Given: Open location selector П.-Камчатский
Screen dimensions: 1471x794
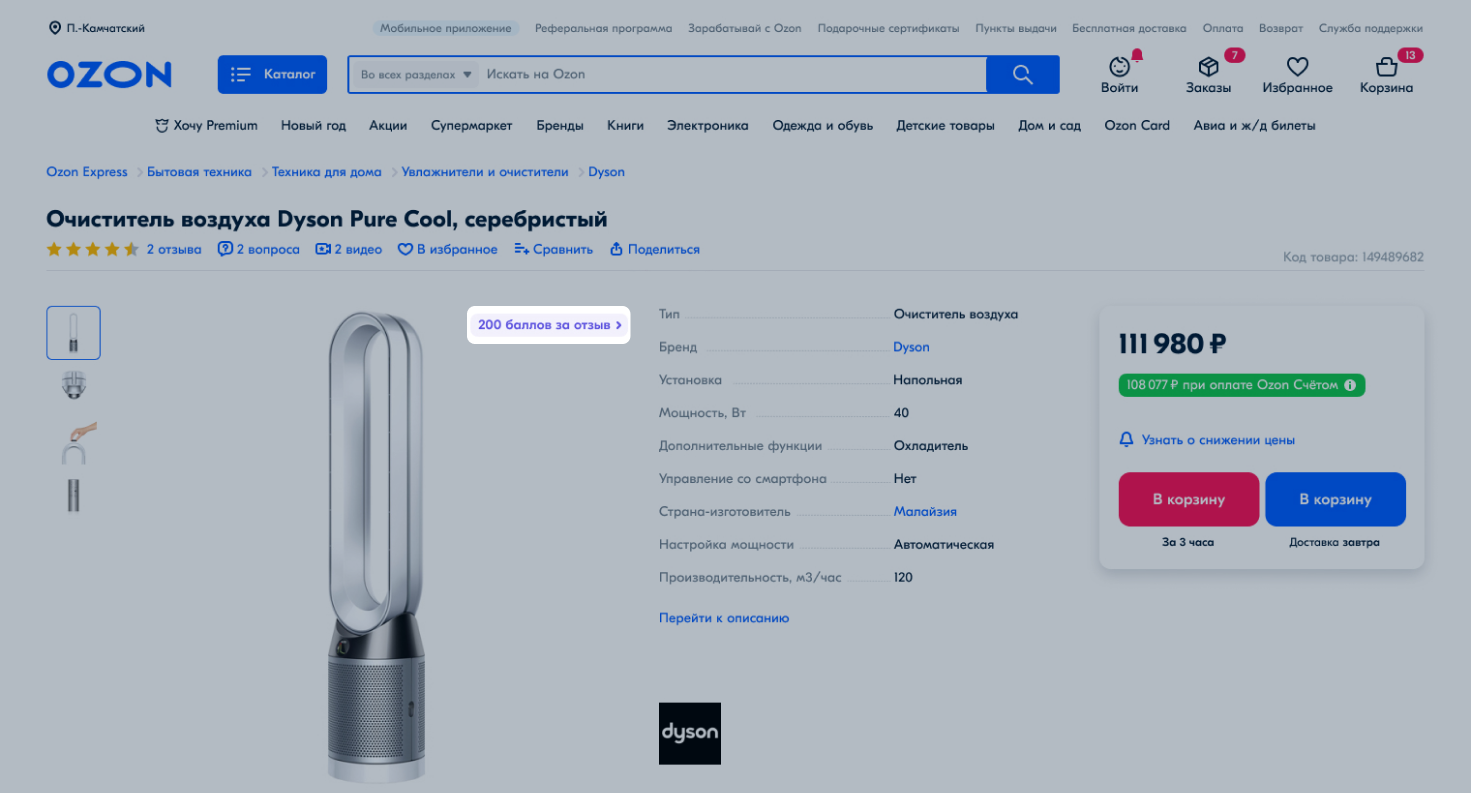Looking at the screenshot, I should point(97,28).
